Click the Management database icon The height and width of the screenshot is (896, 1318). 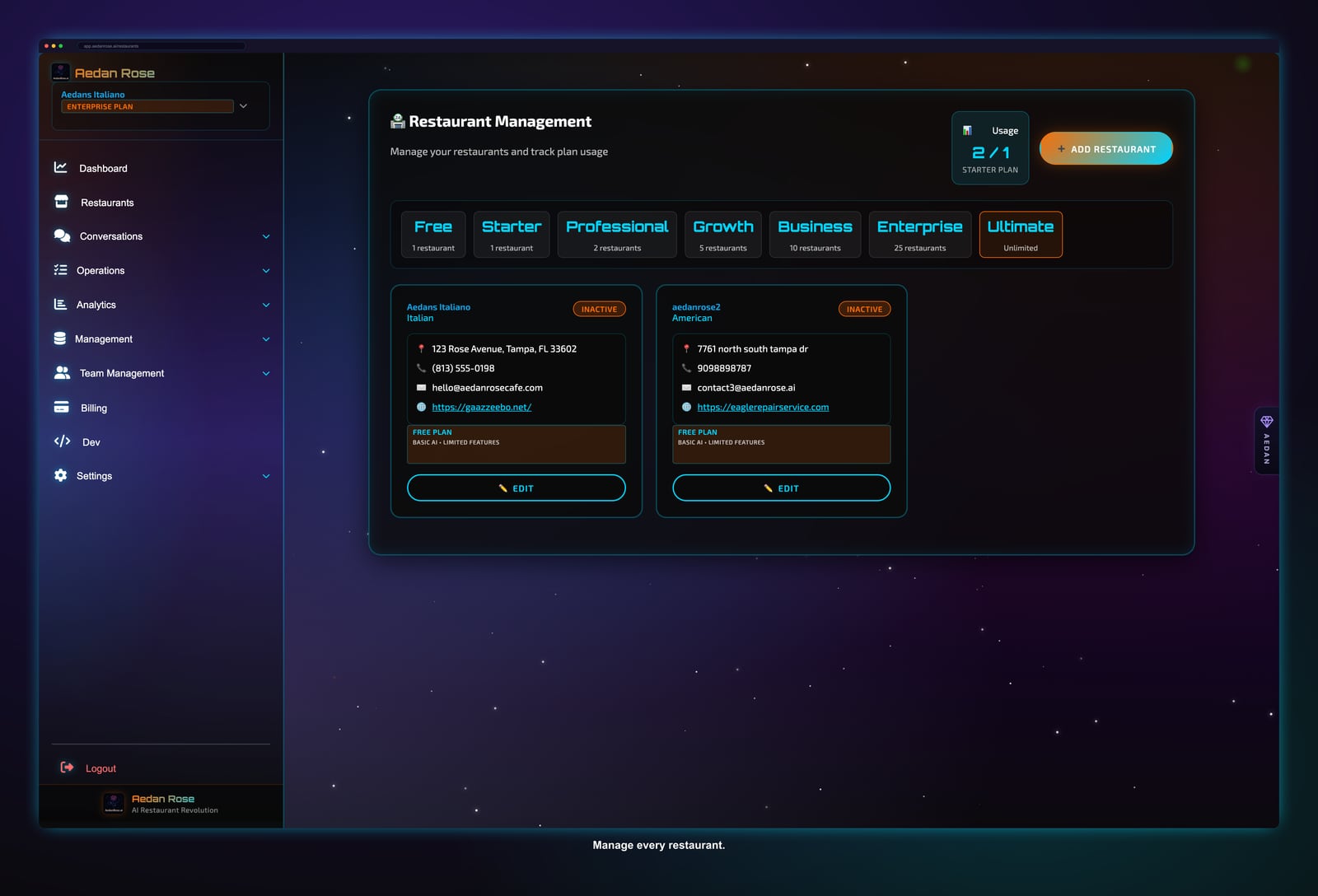[59, 338]
